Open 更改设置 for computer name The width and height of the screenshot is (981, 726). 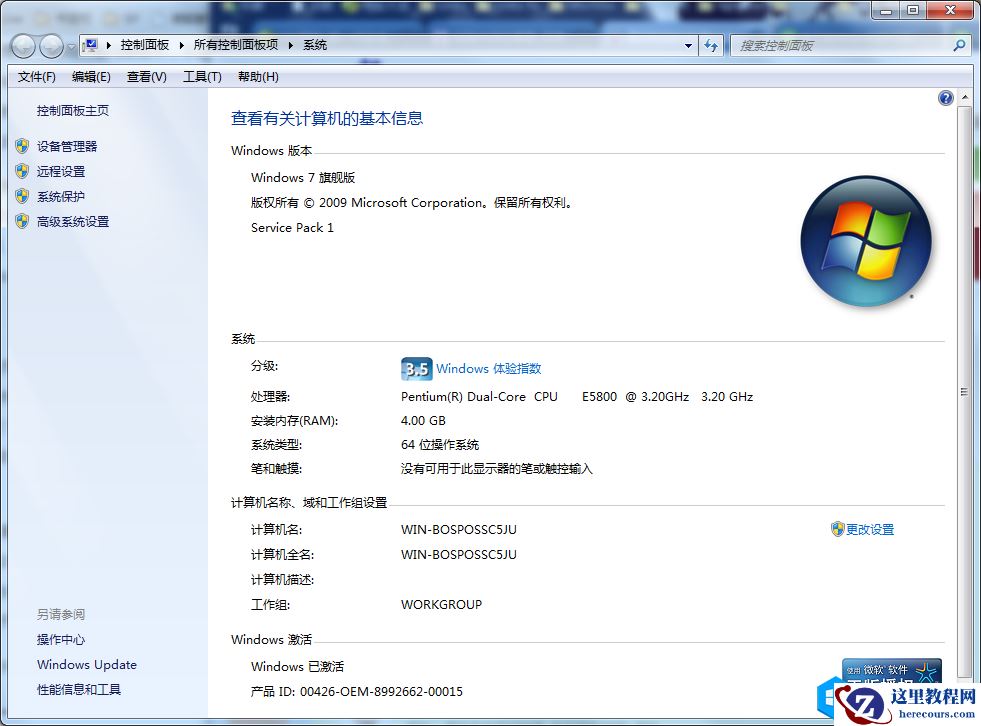tap(870, 529)
